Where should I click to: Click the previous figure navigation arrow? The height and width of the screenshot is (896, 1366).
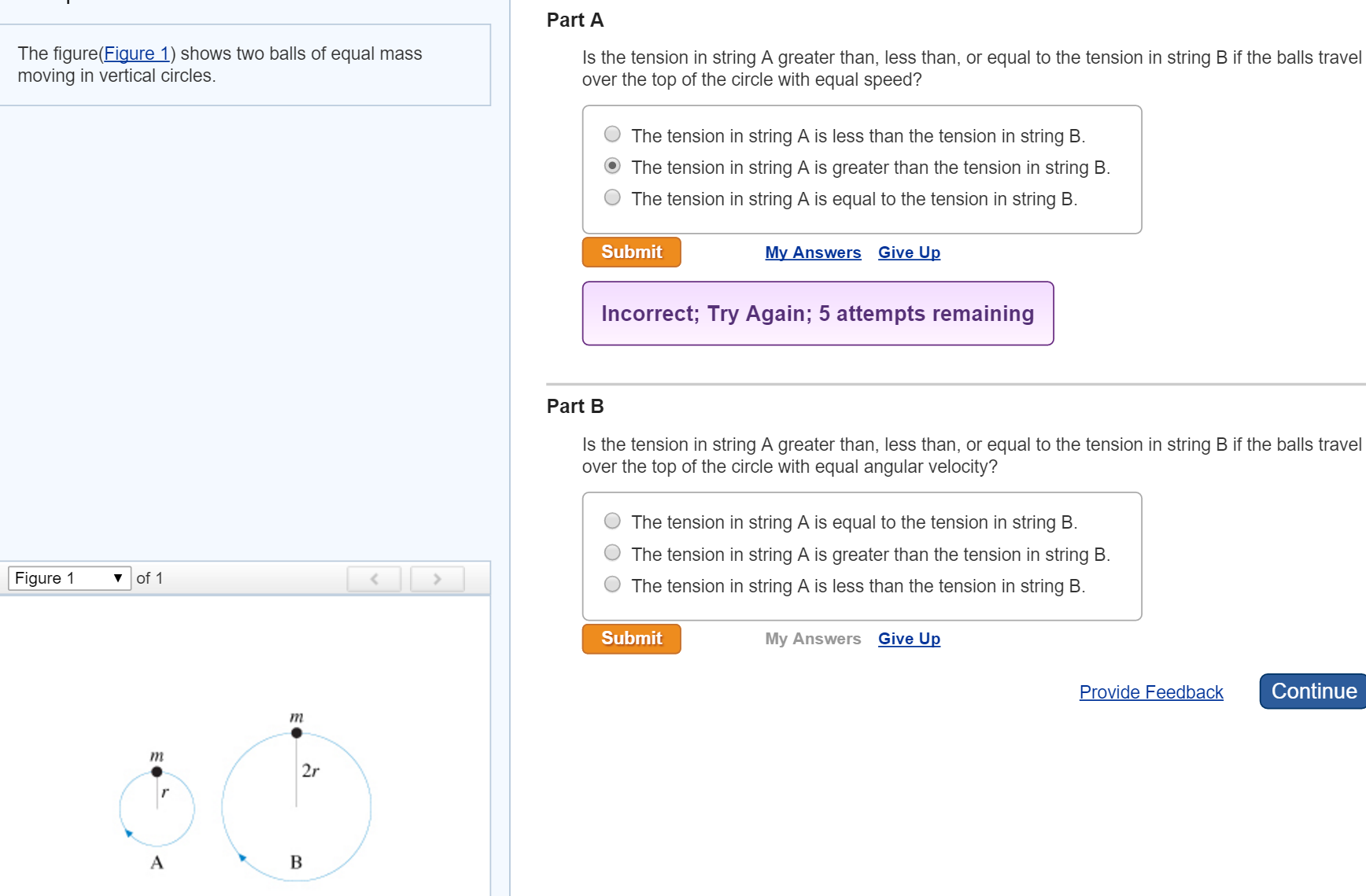(374, 579)
